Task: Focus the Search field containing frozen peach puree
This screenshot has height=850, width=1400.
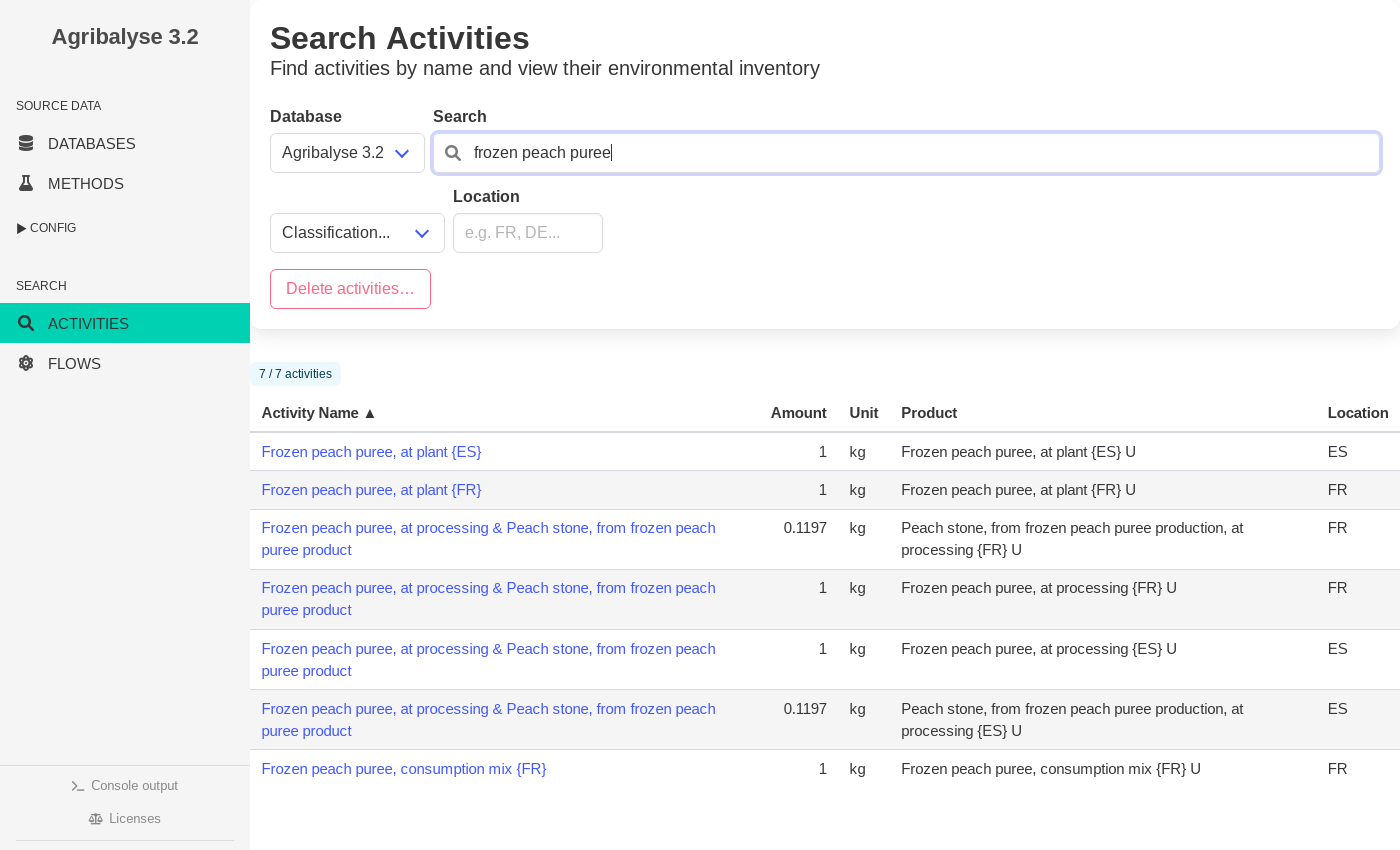Action: pyautogui.click(x=907, y=153)
